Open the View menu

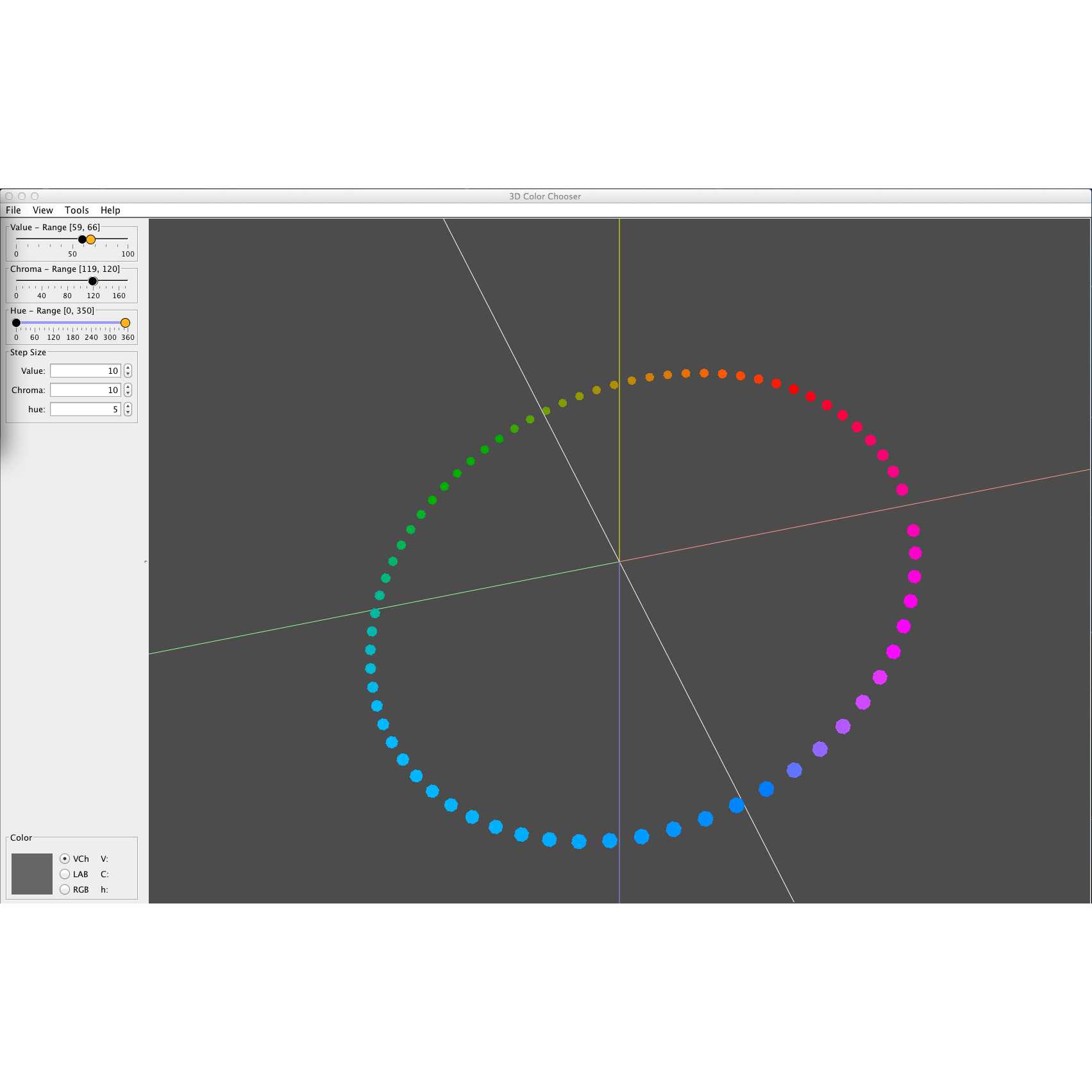click(x=43, y=210)
